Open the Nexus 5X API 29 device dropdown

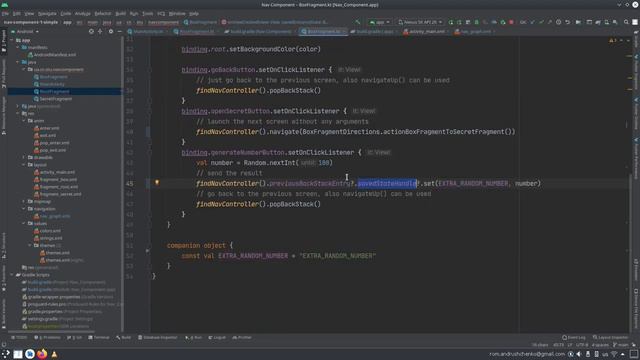pyautogui.click(x=420, y=22)
